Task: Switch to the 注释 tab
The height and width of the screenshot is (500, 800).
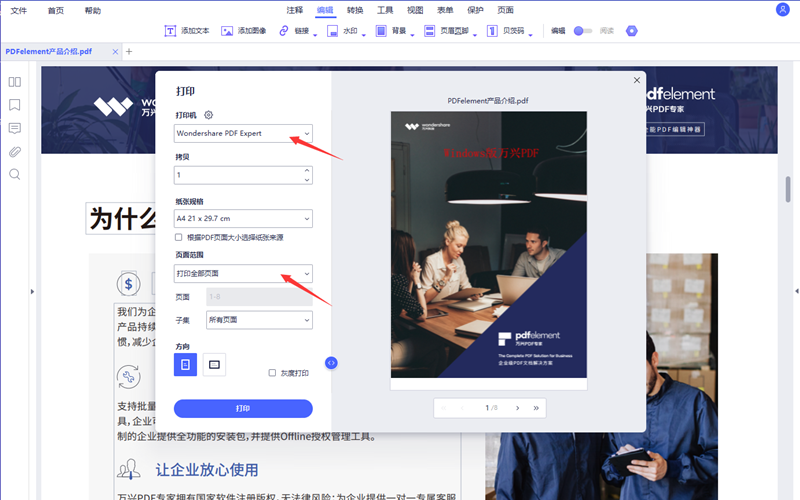Action: click(295, 10)
